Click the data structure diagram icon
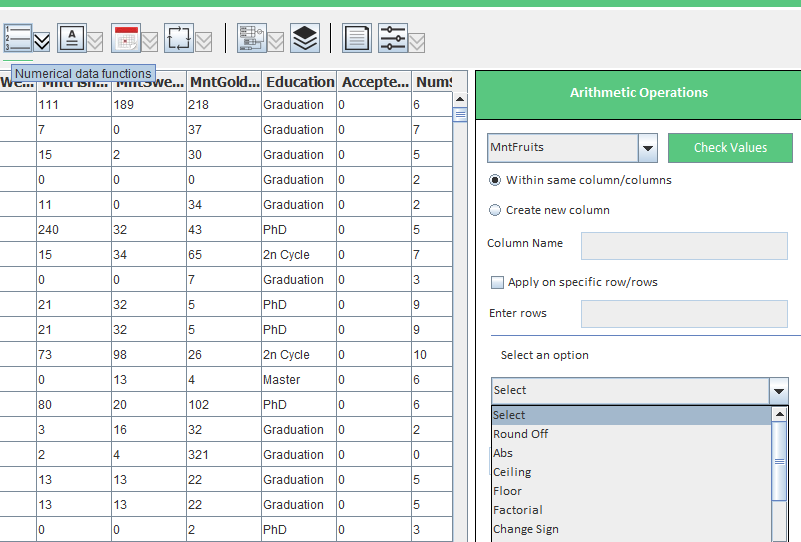This screenshot has height=542, width=801. 252,38
